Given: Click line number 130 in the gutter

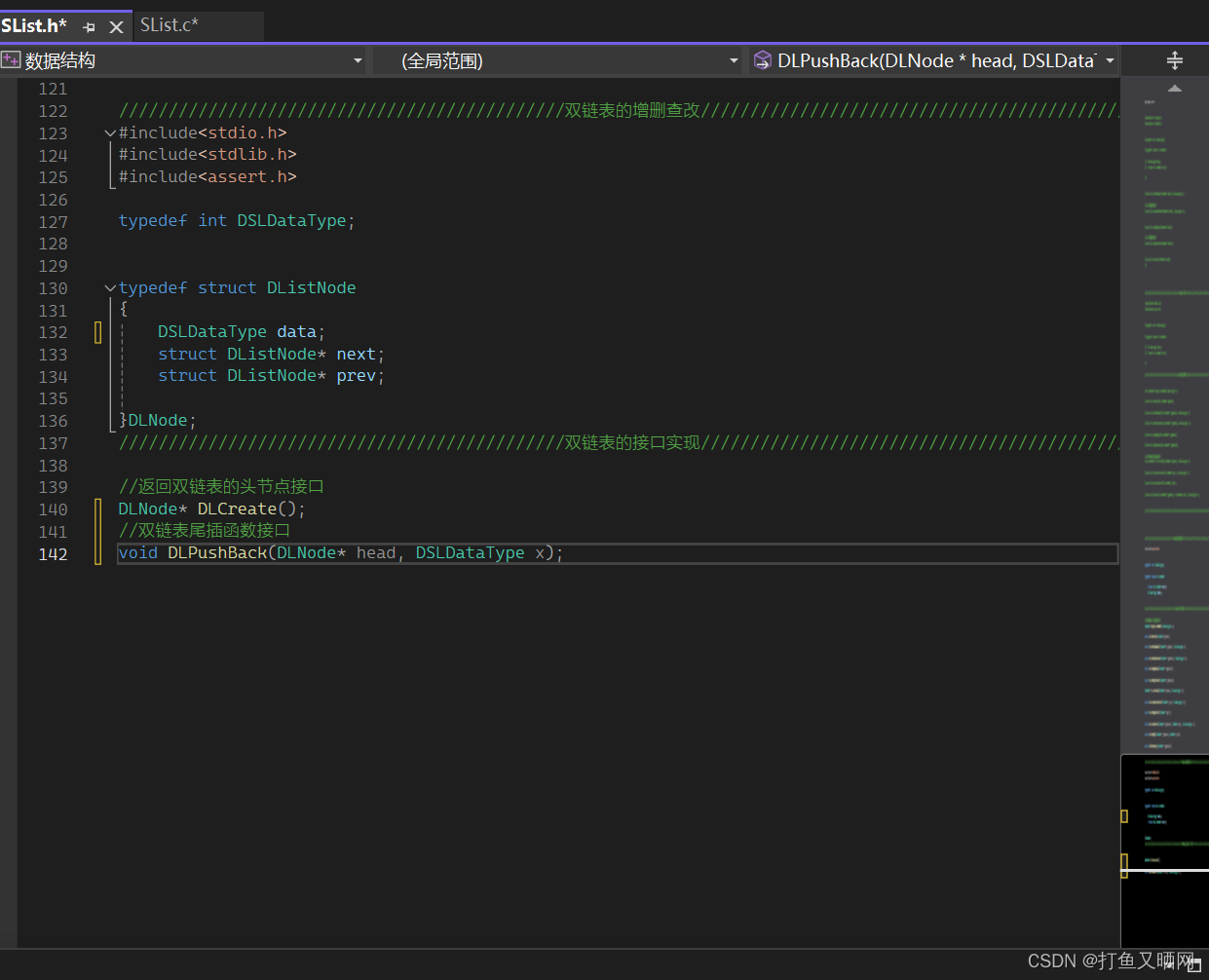Looking at the screenshot, I should [x=54, y=288].
